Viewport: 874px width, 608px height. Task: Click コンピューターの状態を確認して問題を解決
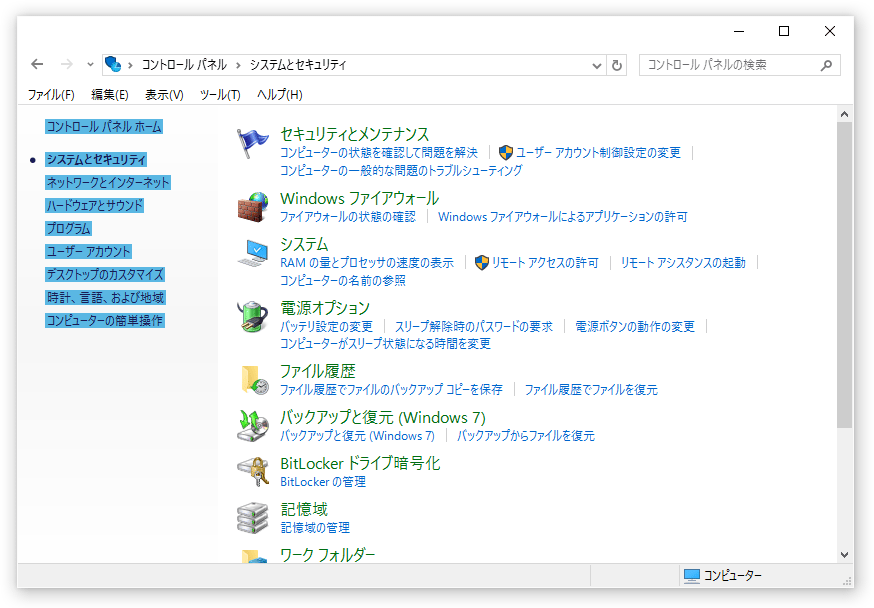(x=378, y=153)
